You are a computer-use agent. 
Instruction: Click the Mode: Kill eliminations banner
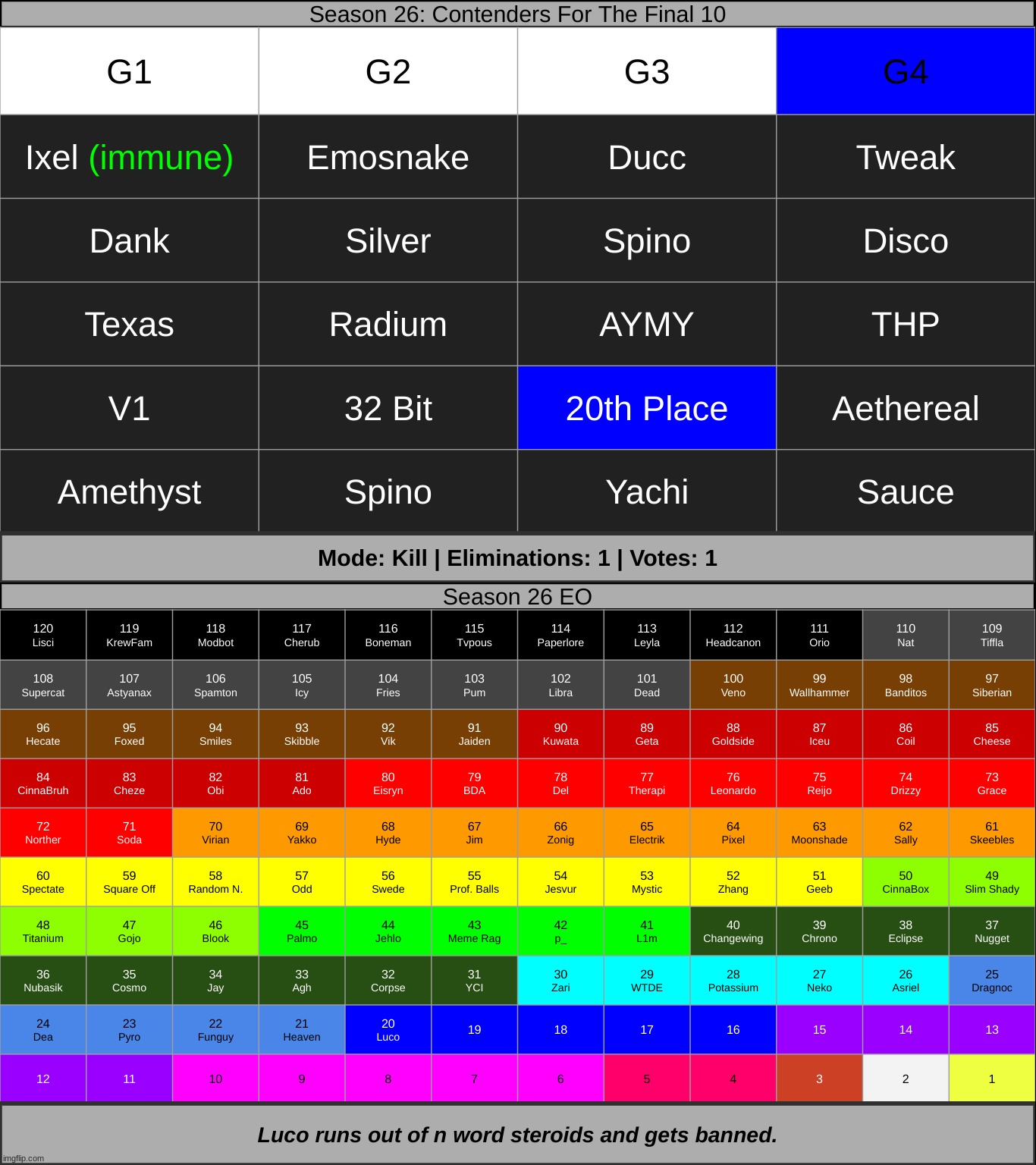tap(517, 558)
